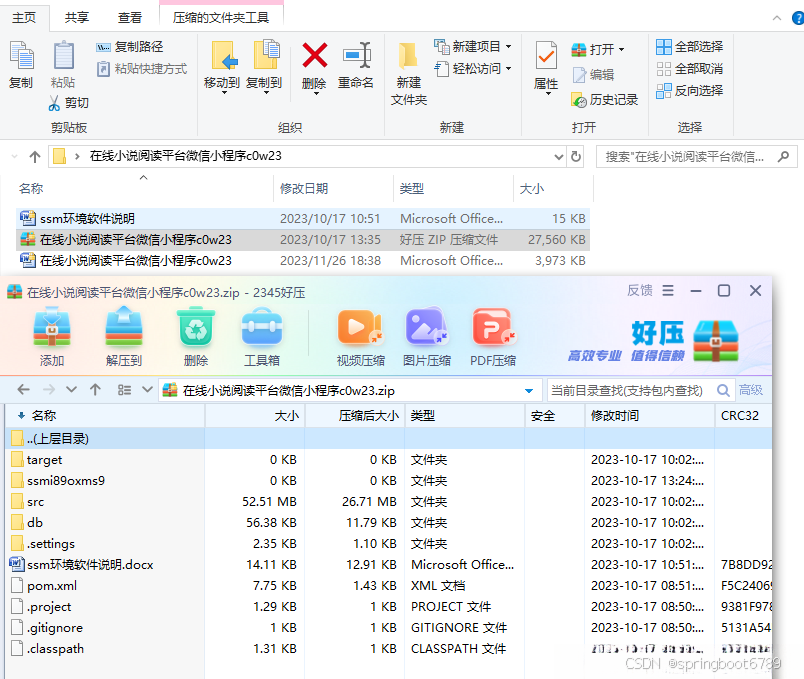Expand the 好压 archive path dropdown
The image size is (804, 679).
(x=529, y=391)
